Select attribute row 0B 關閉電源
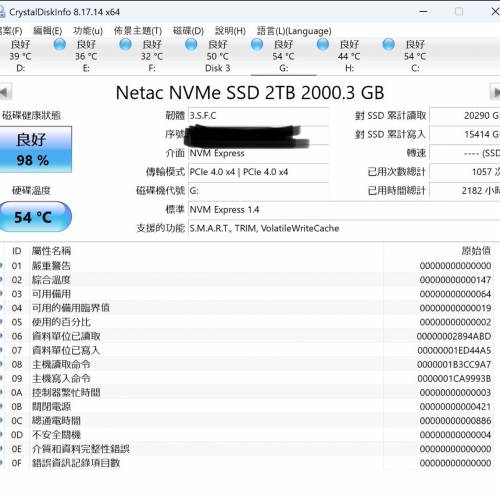Viewport: 500px width, 500px height. point(247,407)
